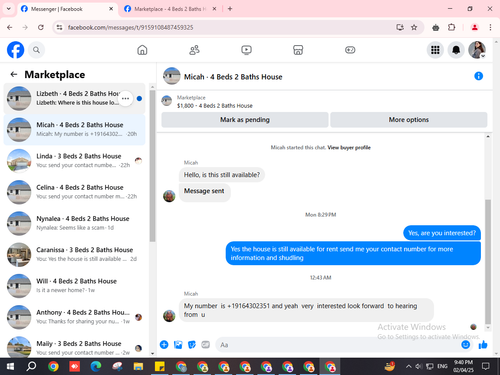The width and height of the screenshot is (500, 375).
Task: Open conversation info icon for Micah chat
Action: (x=478, y=76)
